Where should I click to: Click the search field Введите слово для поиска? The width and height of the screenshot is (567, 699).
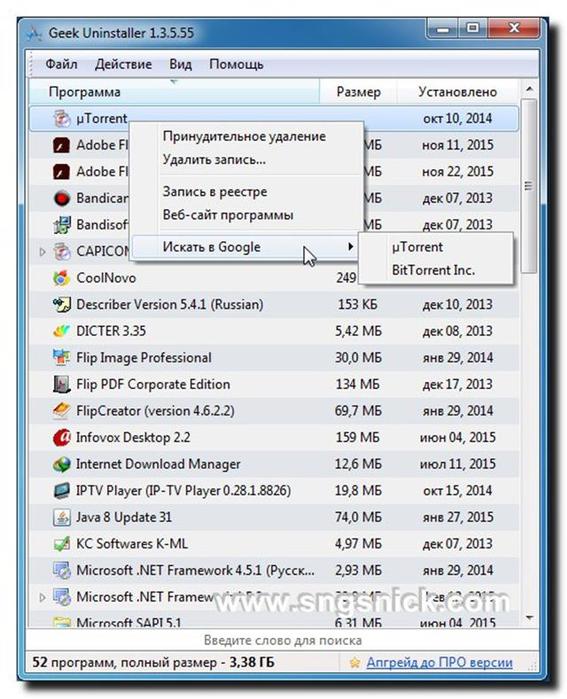pyautogui.click(x=283, y=641)
